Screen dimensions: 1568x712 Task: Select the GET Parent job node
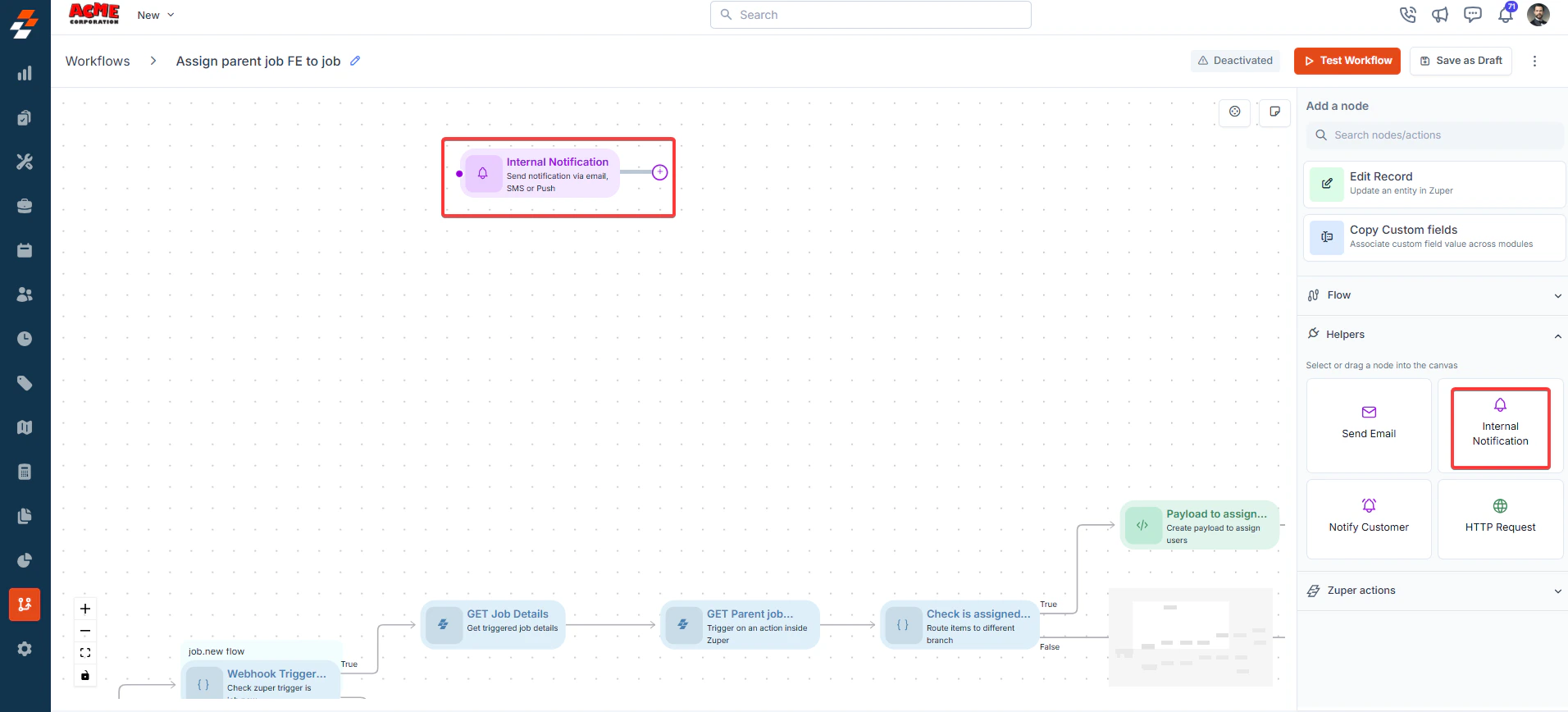(x=740, y=624)
